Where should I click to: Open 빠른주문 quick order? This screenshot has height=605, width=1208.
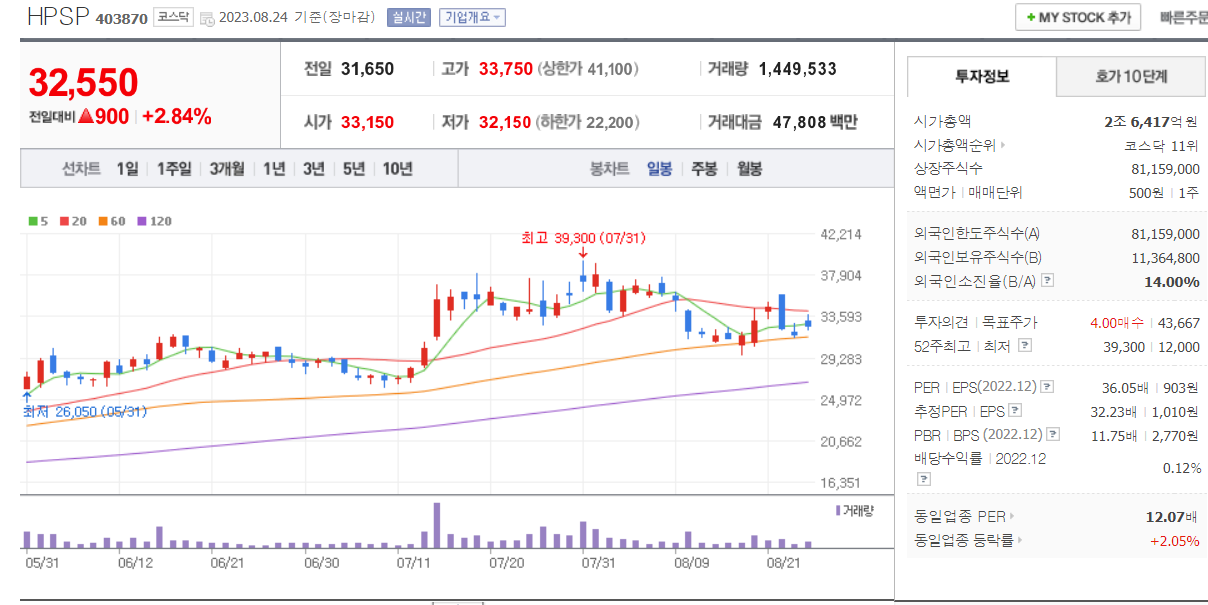pyautogui.click(x=1185, y=17)
